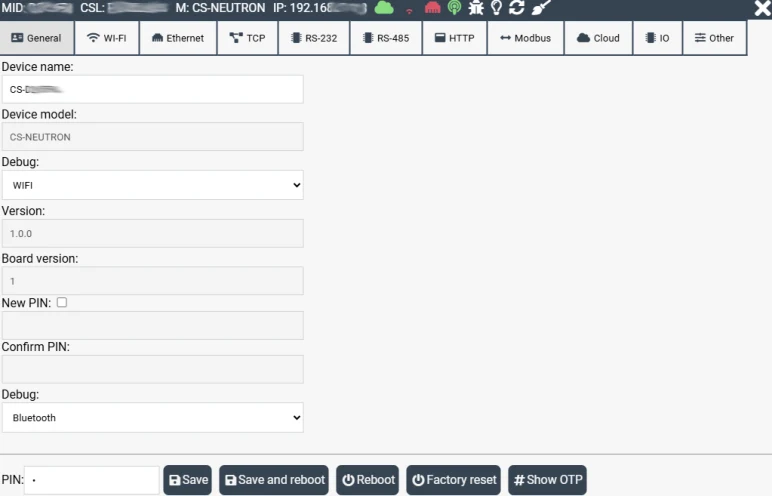Click the broom clean icon
Screen dimensions: 772x496
[541, 8]
